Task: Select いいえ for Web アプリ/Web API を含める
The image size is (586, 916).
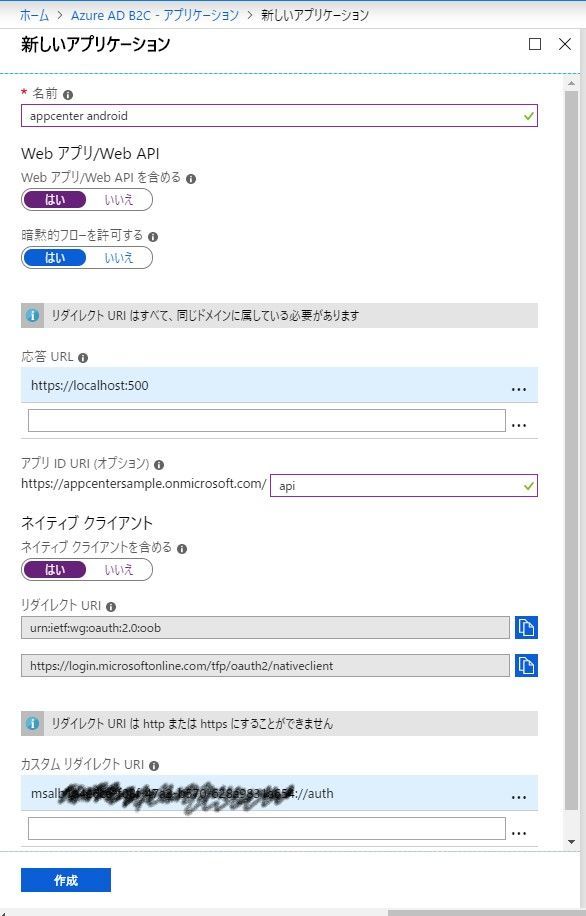Action: (x=119, y=199)
